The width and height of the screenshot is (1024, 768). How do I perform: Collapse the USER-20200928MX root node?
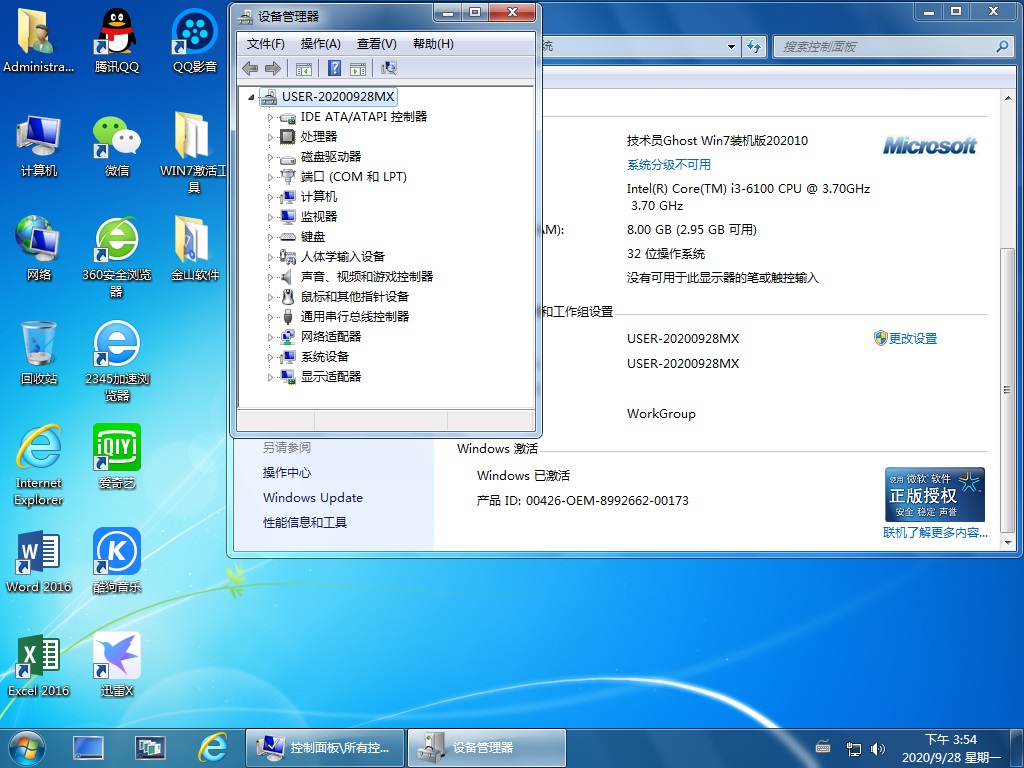(x=251, y=97)
